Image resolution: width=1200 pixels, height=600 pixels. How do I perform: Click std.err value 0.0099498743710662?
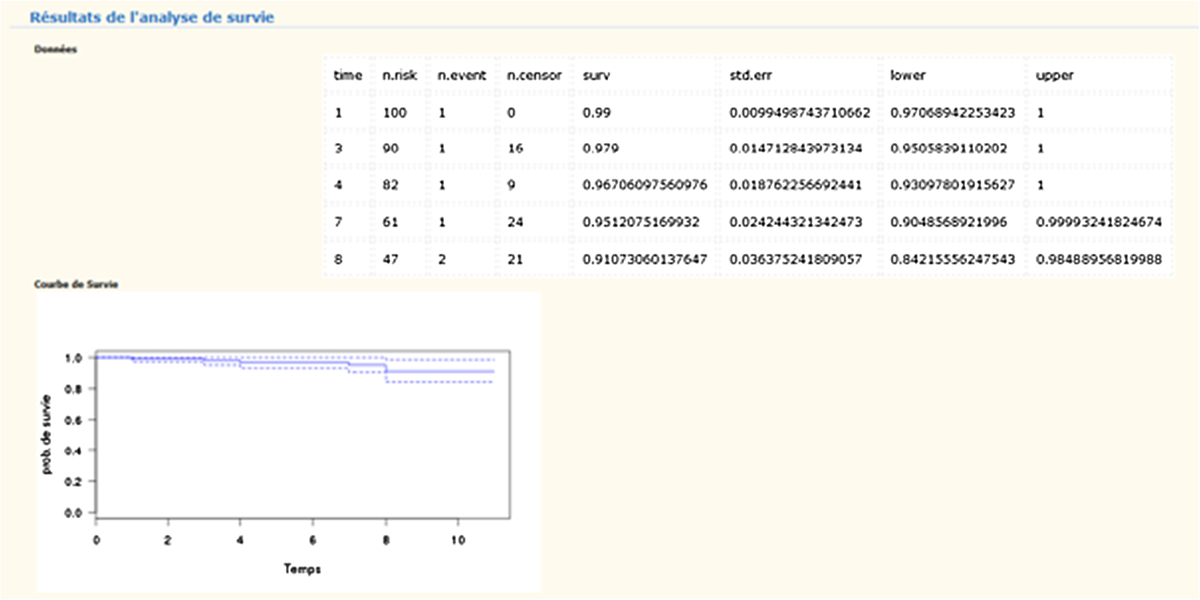pyautogui.click(x=801, y=113)
